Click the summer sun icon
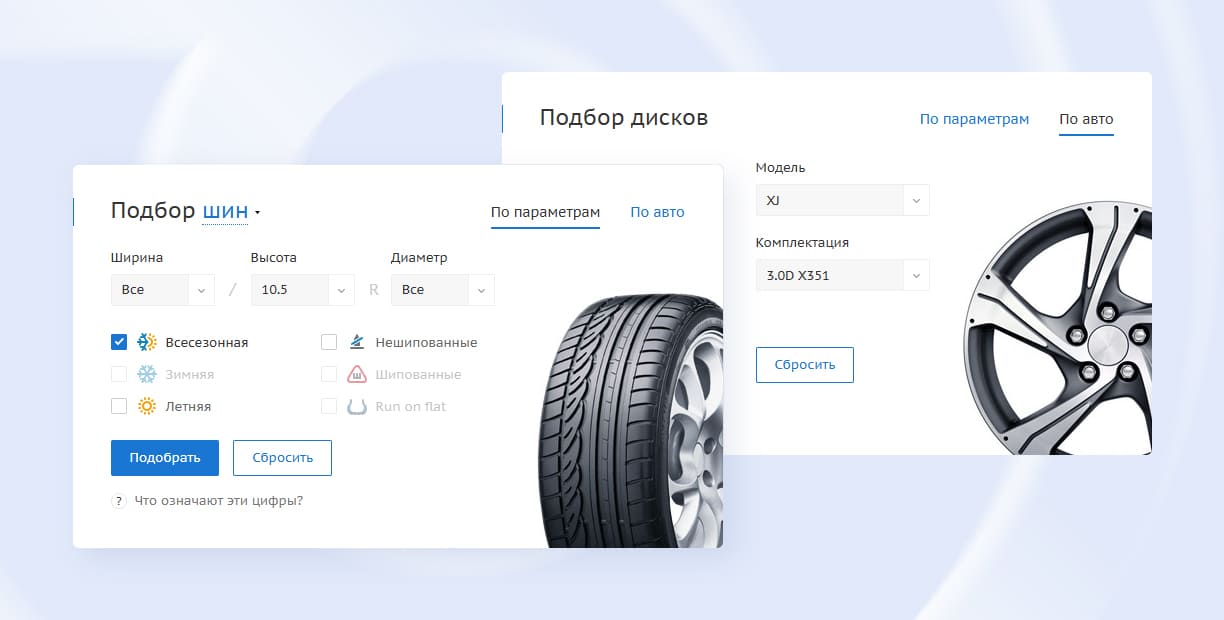Image resolution: width=1224 pixels, height=620 pixels. tap(146, 406)
